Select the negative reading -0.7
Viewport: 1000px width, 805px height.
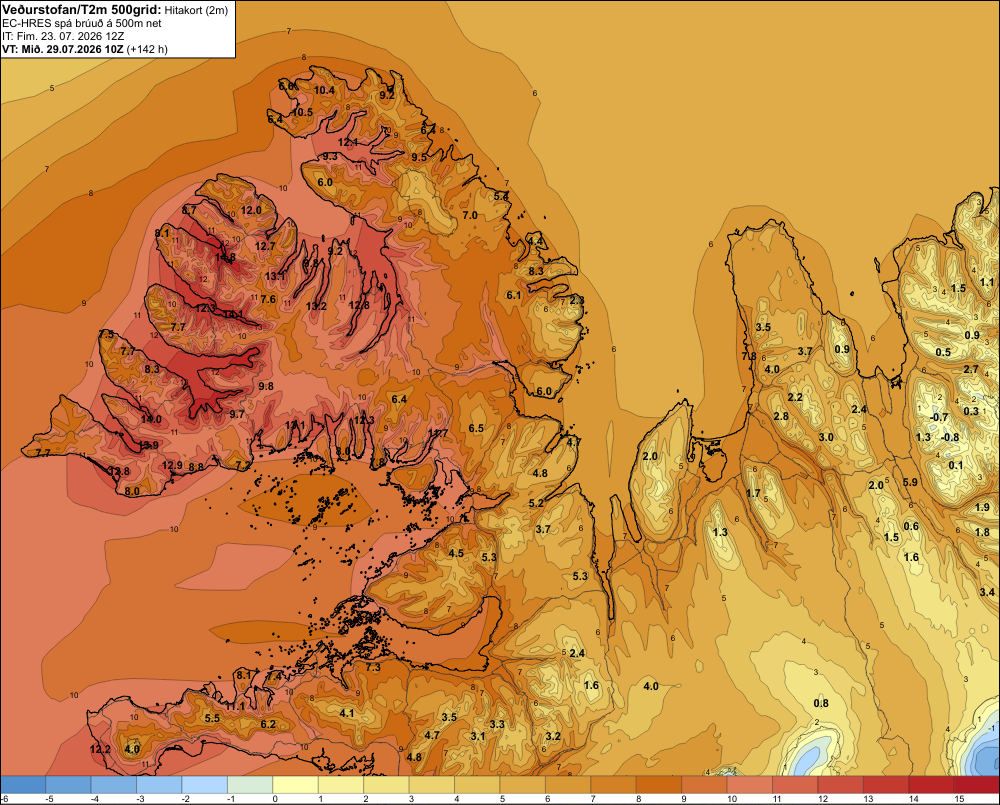pos(938,417)
